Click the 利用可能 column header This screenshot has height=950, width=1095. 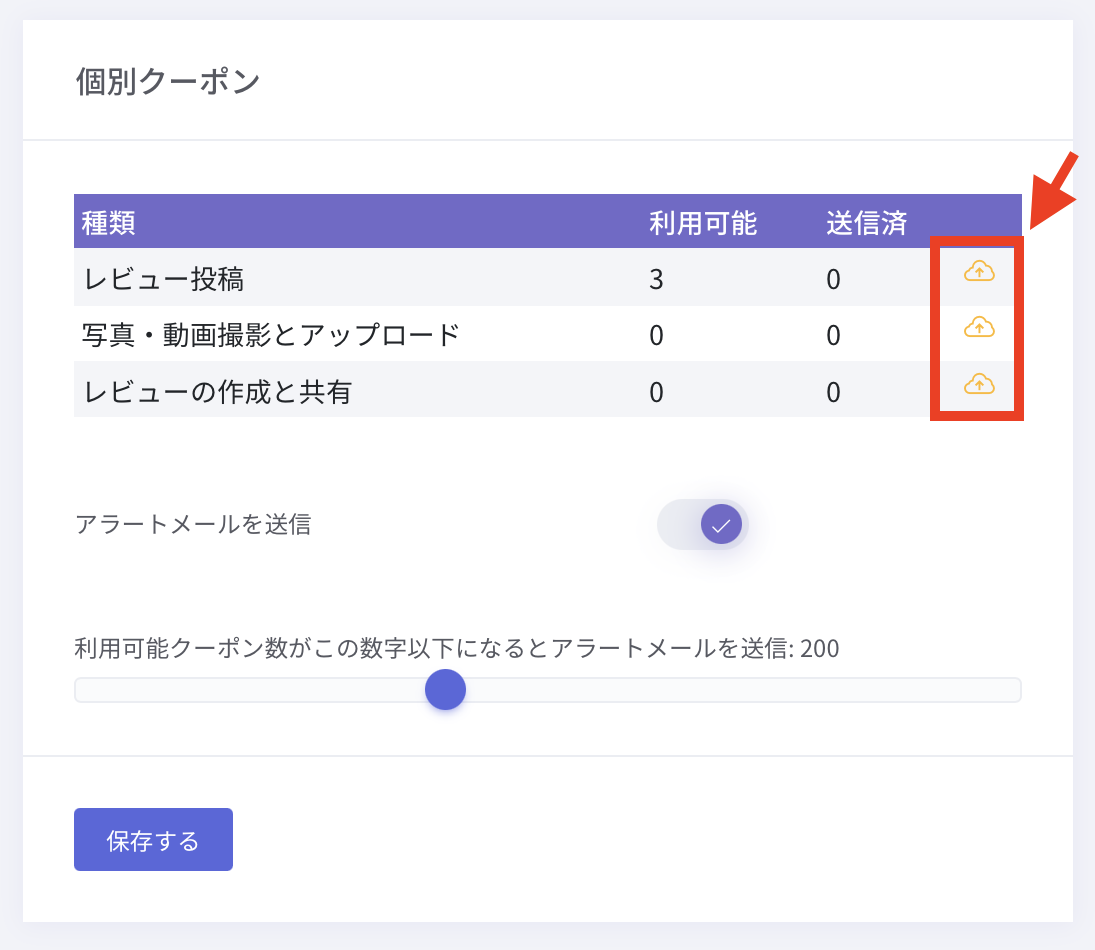click(703, 222)
